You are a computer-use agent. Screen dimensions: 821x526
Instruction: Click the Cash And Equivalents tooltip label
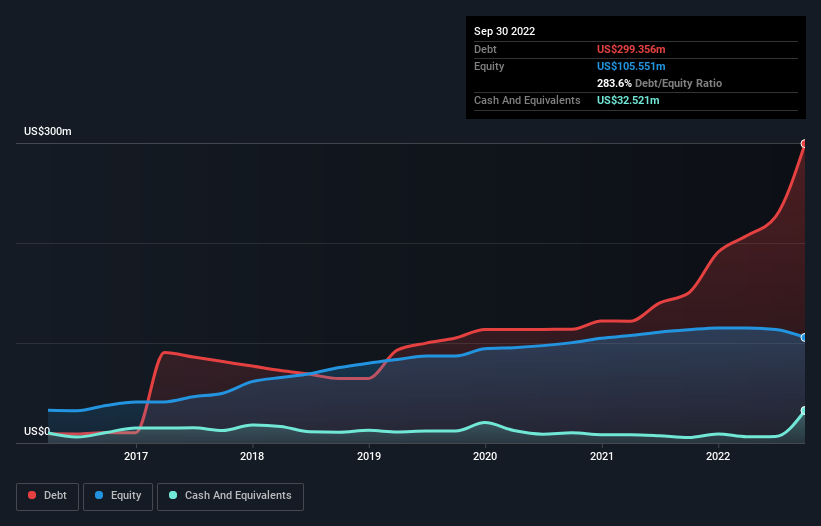pos(527,100)
